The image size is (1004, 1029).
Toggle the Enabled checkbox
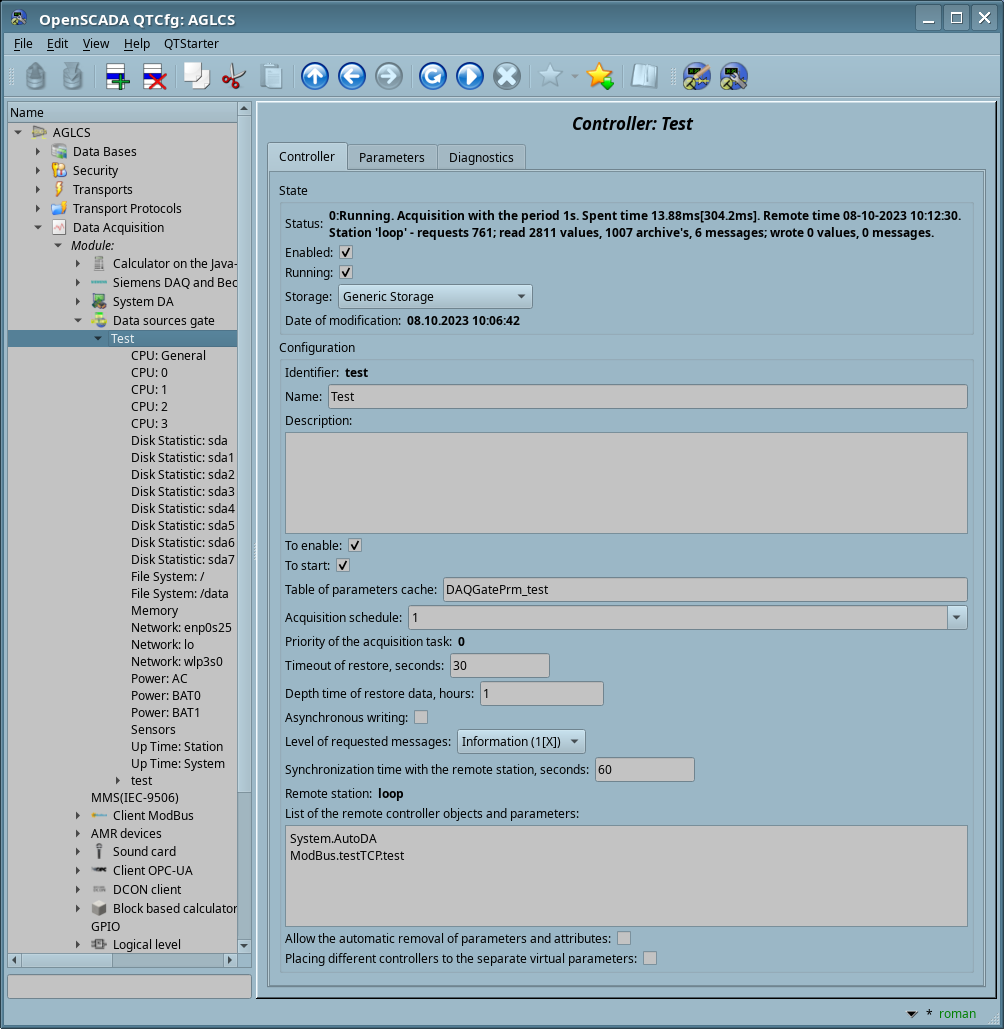point(346,253)
